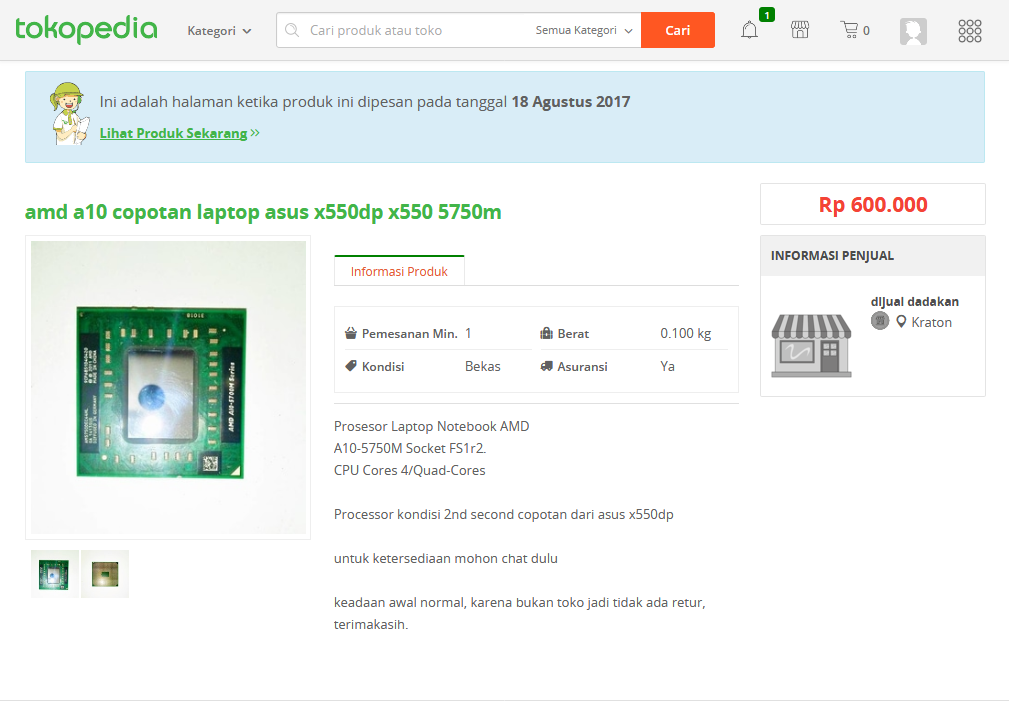Click the '0.100 kg' weight value

click(685, 333)
